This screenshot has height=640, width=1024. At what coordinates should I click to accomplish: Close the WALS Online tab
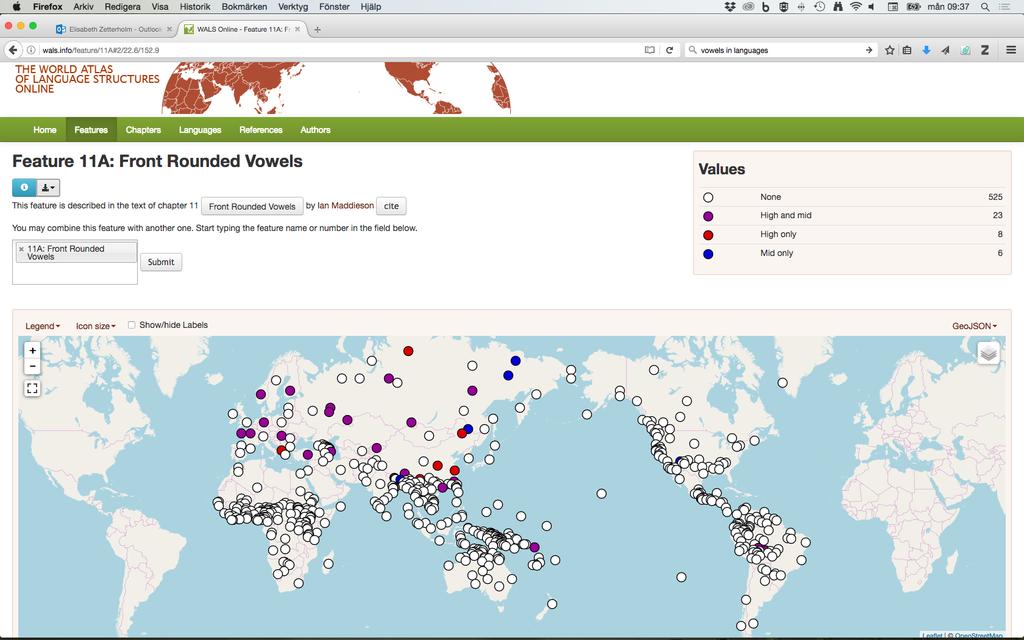click(x=298, y=29)
